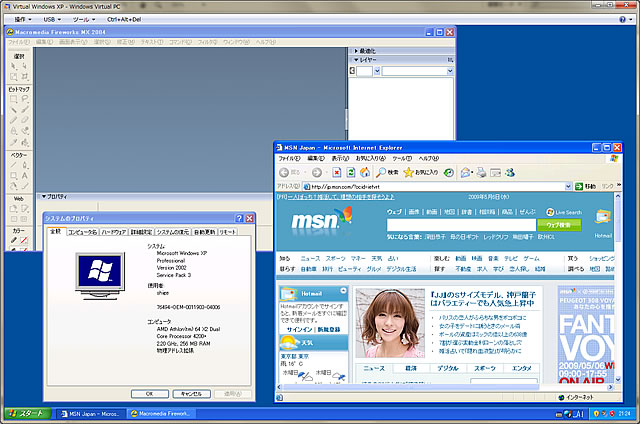
Task: Select the Blur tool in Fireworks
Action: [13, 131]
